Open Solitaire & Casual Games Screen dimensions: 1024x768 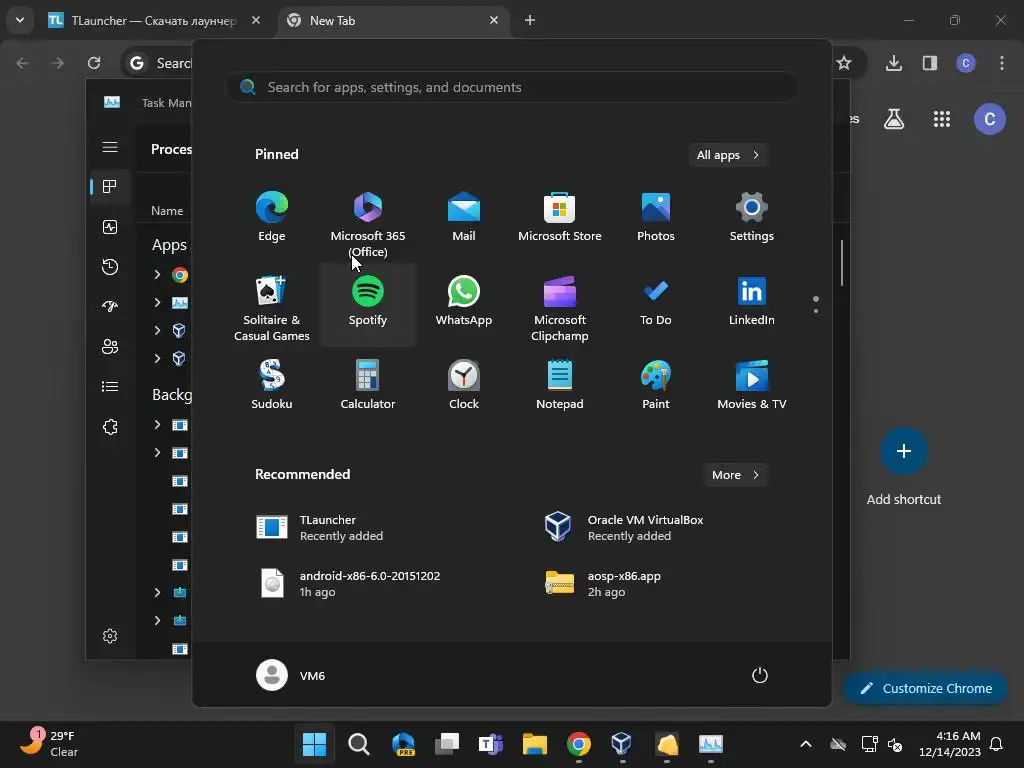[272, 307]
